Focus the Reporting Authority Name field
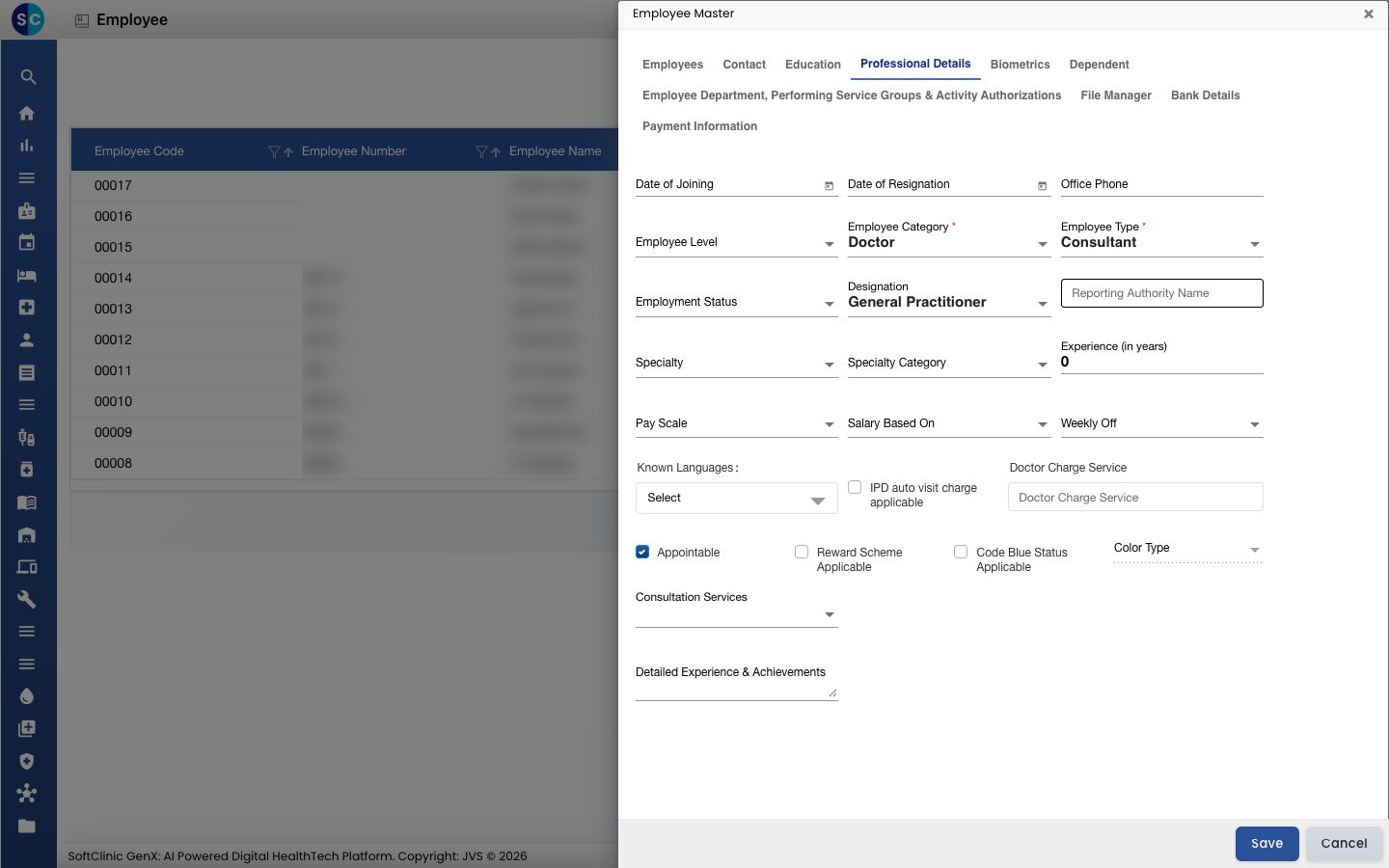Viewport: 1389px width, 868px height. point(1162,293)
